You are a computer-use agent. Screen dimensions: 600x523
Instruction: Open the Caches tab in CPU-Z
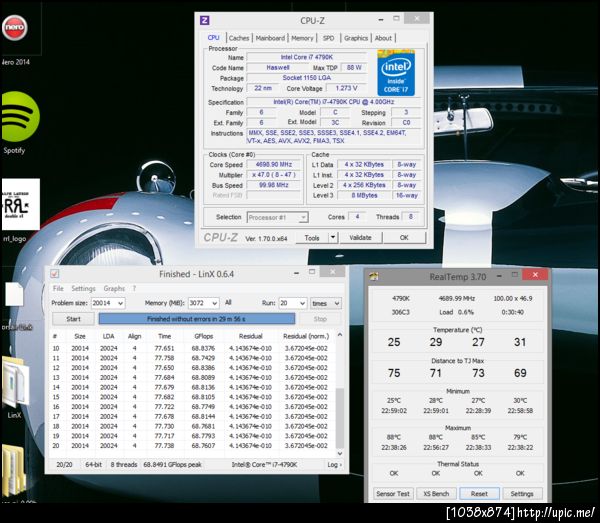(x=239, y=38)
